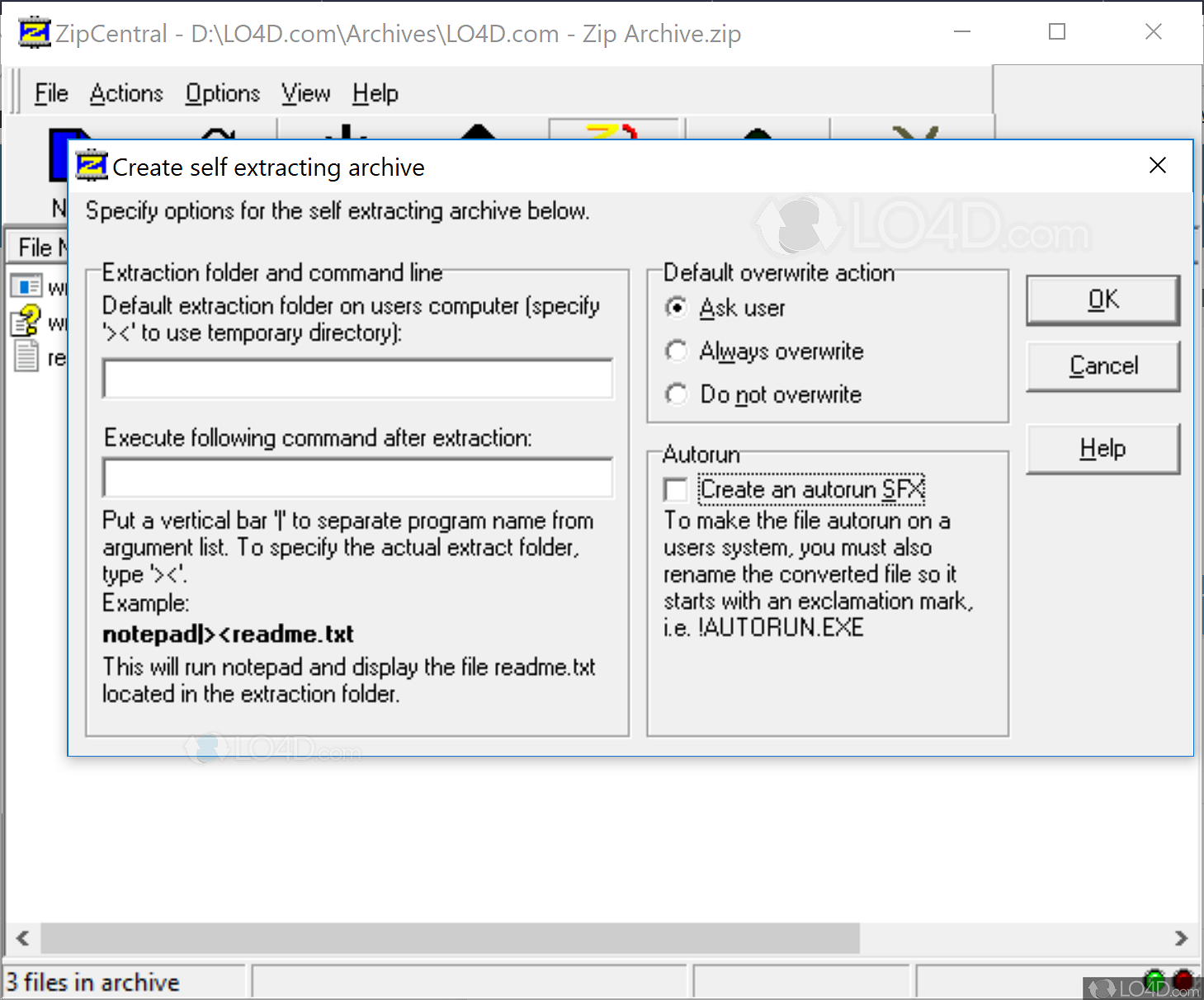
Task: Open the View menu
Action: [x=305, y=93]
